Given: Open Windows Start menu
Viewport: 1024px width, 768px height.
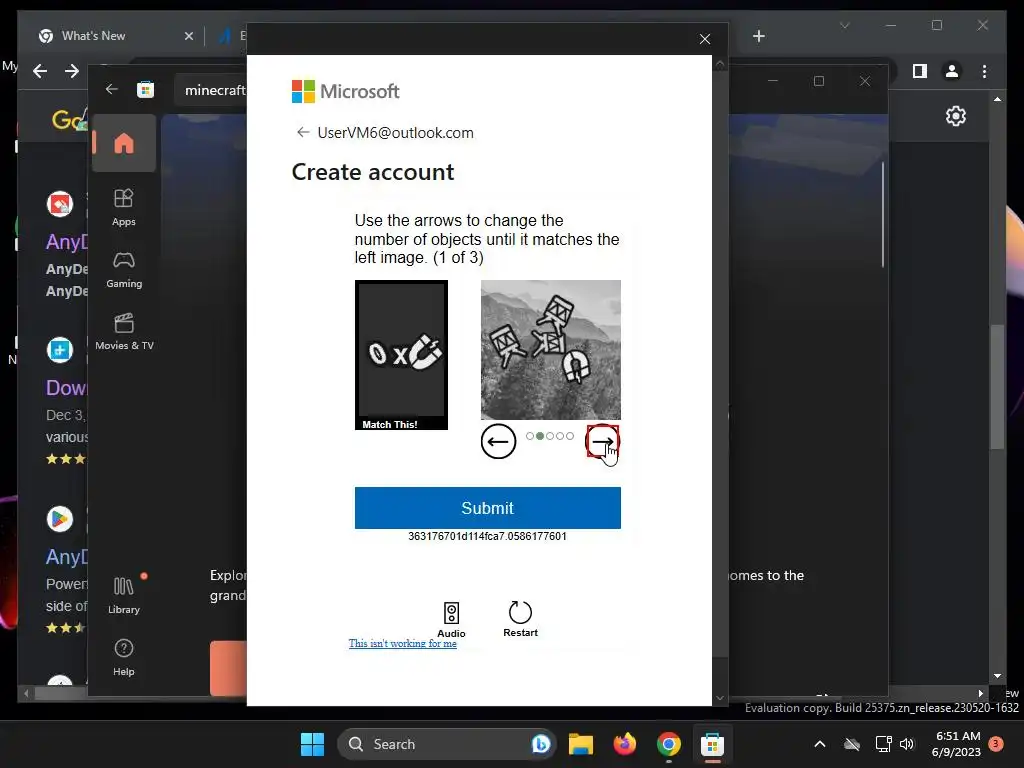Looking at the screenshot, I should (312, 744).
